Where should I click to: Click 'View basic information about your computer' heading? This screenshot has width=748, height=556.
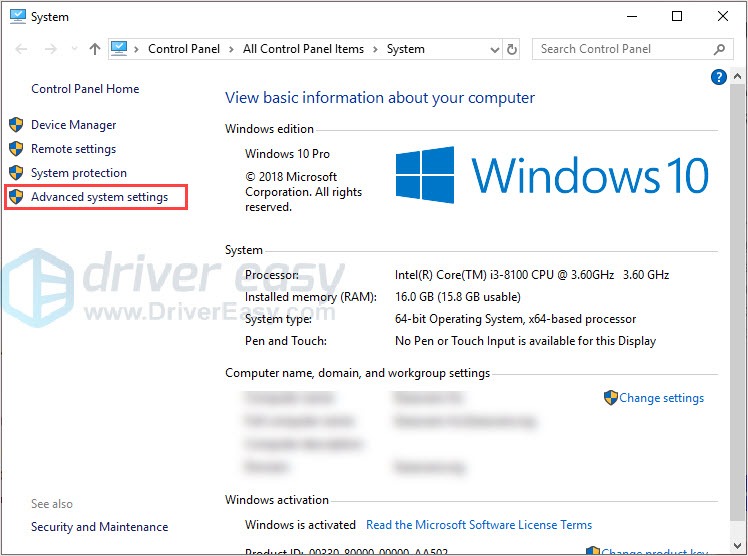click(x=380, y=98)
